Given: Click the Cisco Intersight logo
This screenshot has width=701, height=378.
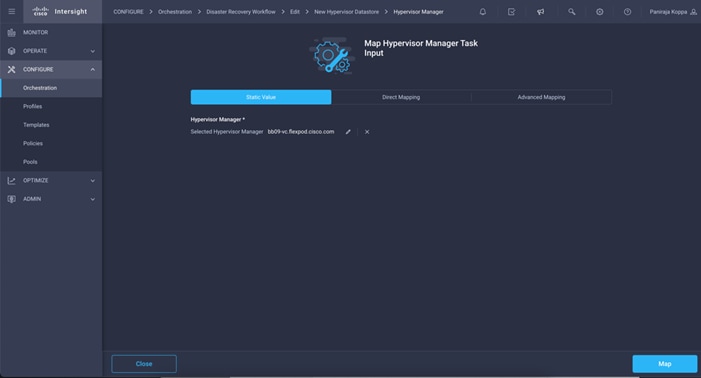Looking at the screenshot, I should pyautogui.click(x=60, y=11).
